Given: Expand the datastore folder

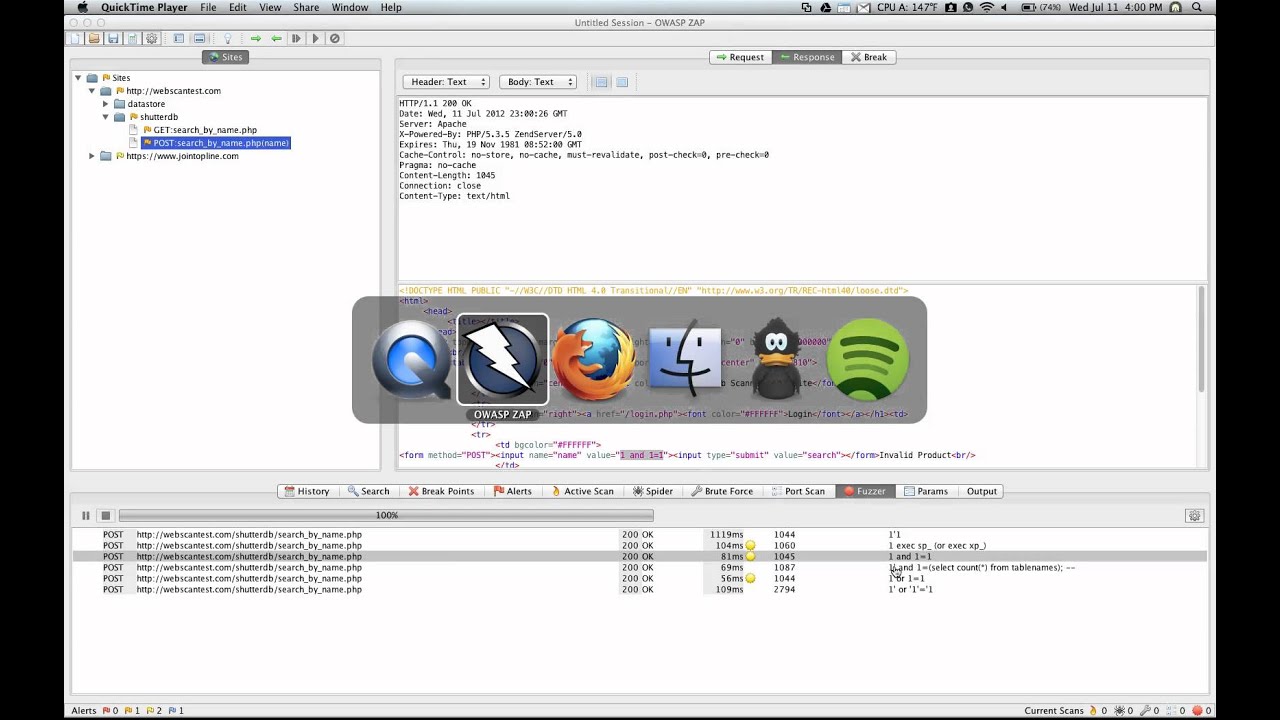Looking at the screenshot, I should pyautogui.click(x=105, y=103).
